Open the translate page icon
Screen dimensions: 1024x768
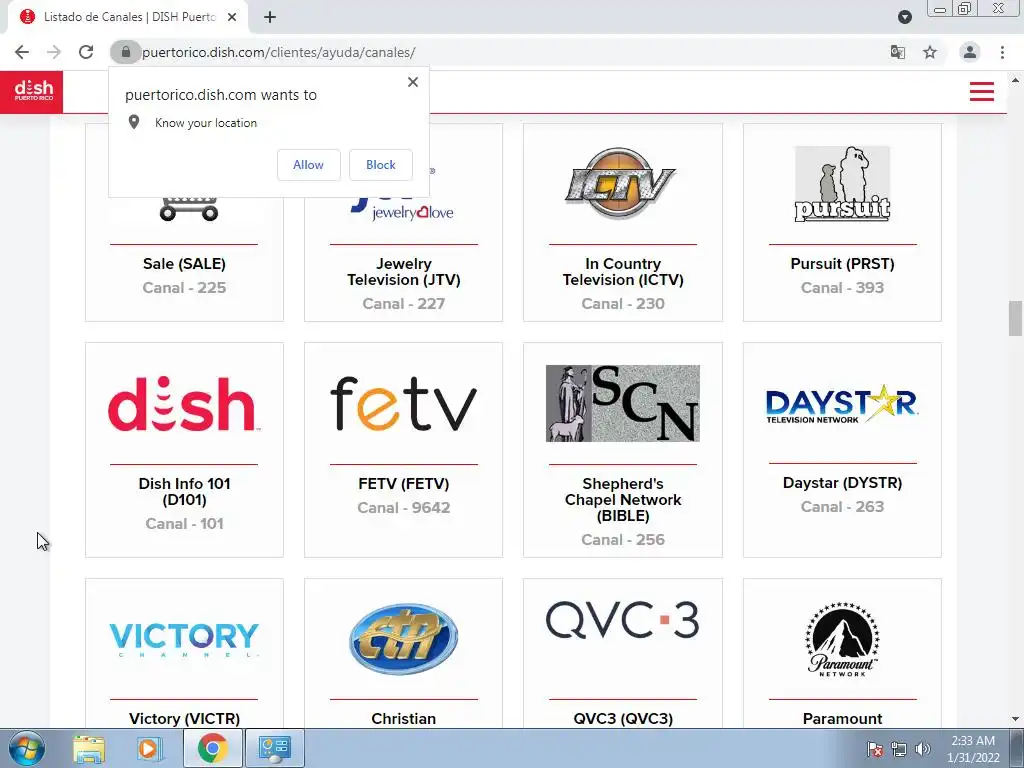tap(898, 52)
